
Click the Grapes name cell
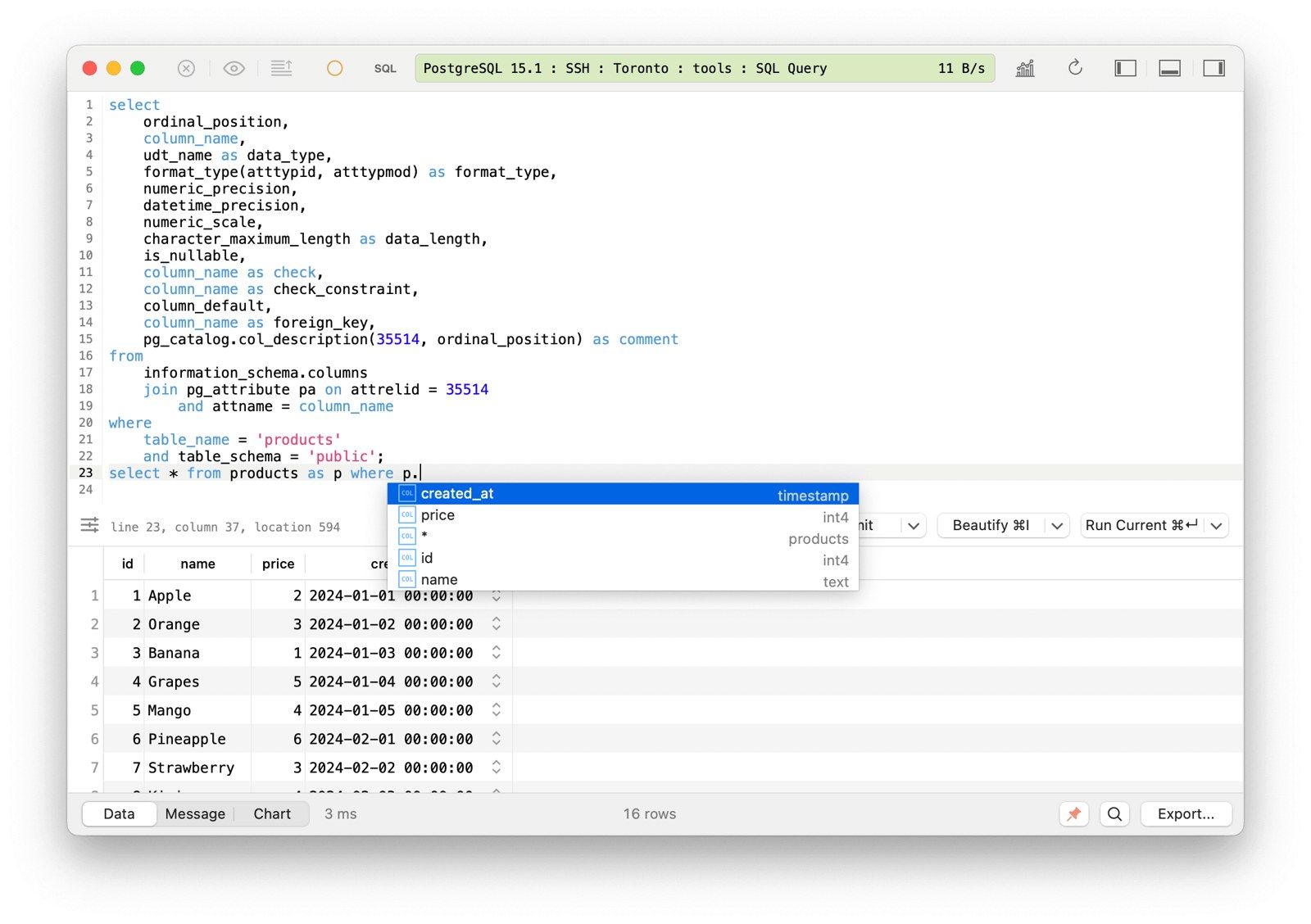point(197,682)
